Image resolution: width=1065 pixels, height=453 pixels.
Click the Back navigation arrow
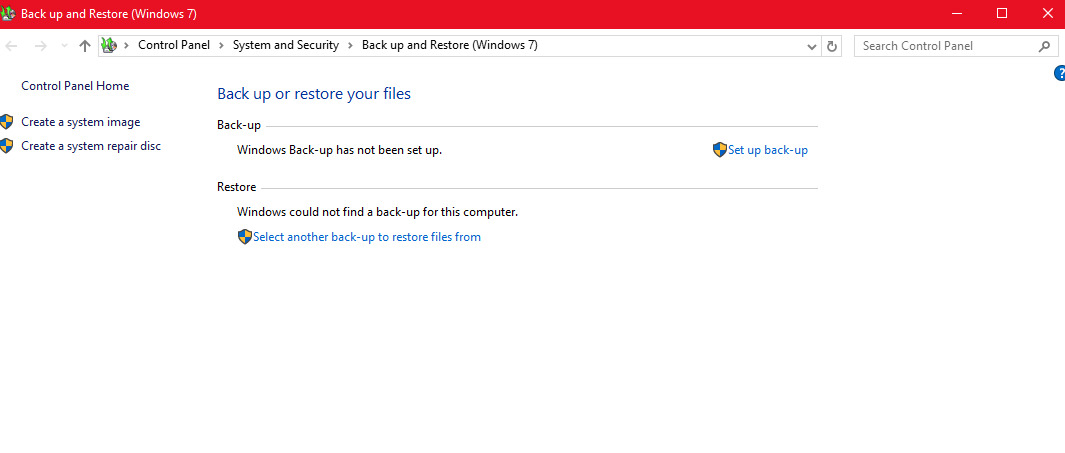[x=11, y=46]
